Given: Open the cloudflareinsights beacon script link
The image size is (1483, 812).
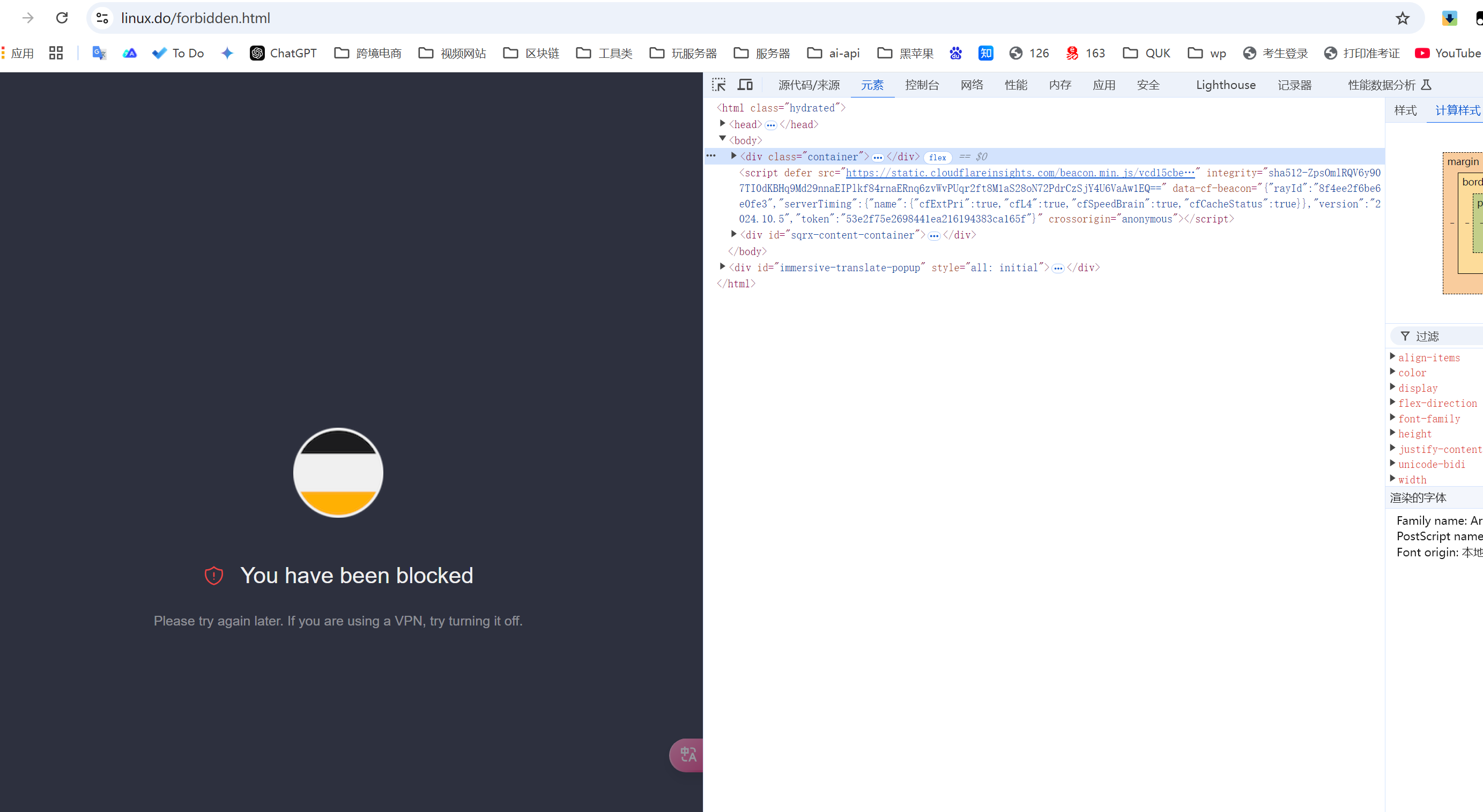Looking at the screenshot, I should click(1020, 173).
